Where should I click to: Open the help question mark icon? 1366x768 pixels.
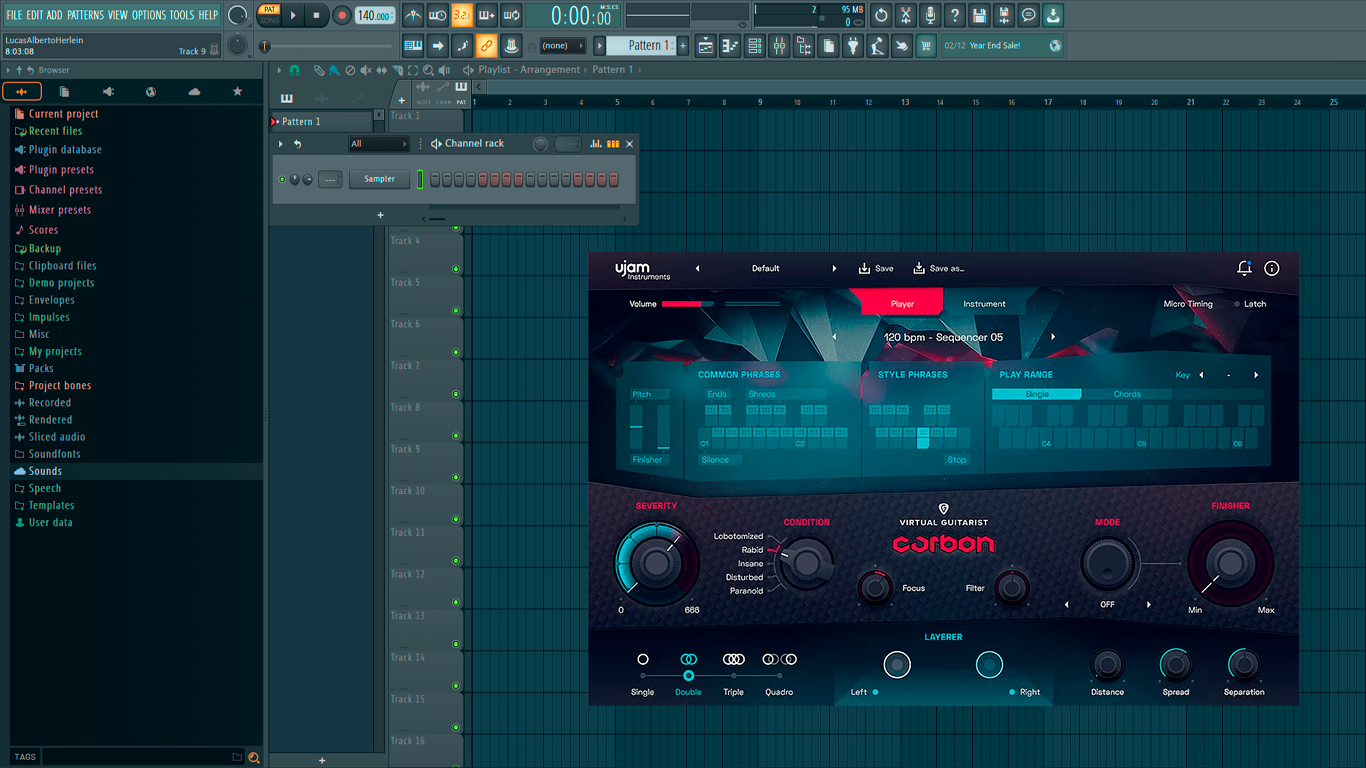[955, 15]
